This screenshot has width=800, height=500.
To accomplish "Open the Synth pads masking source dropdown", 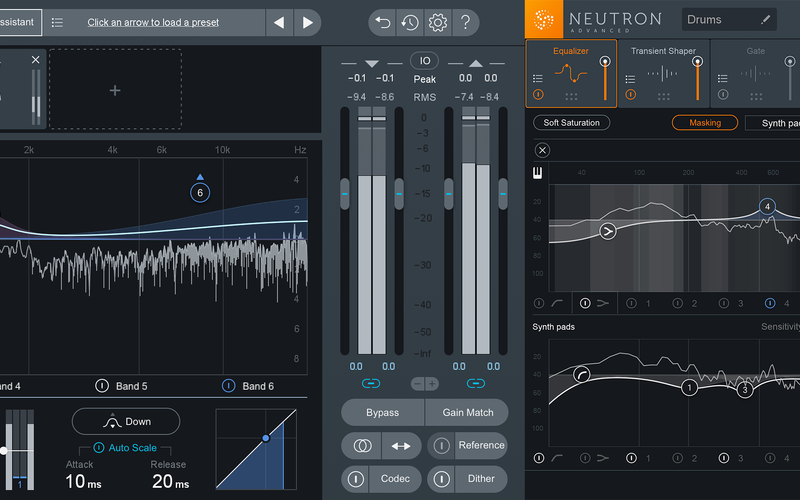I will (773, 123).
